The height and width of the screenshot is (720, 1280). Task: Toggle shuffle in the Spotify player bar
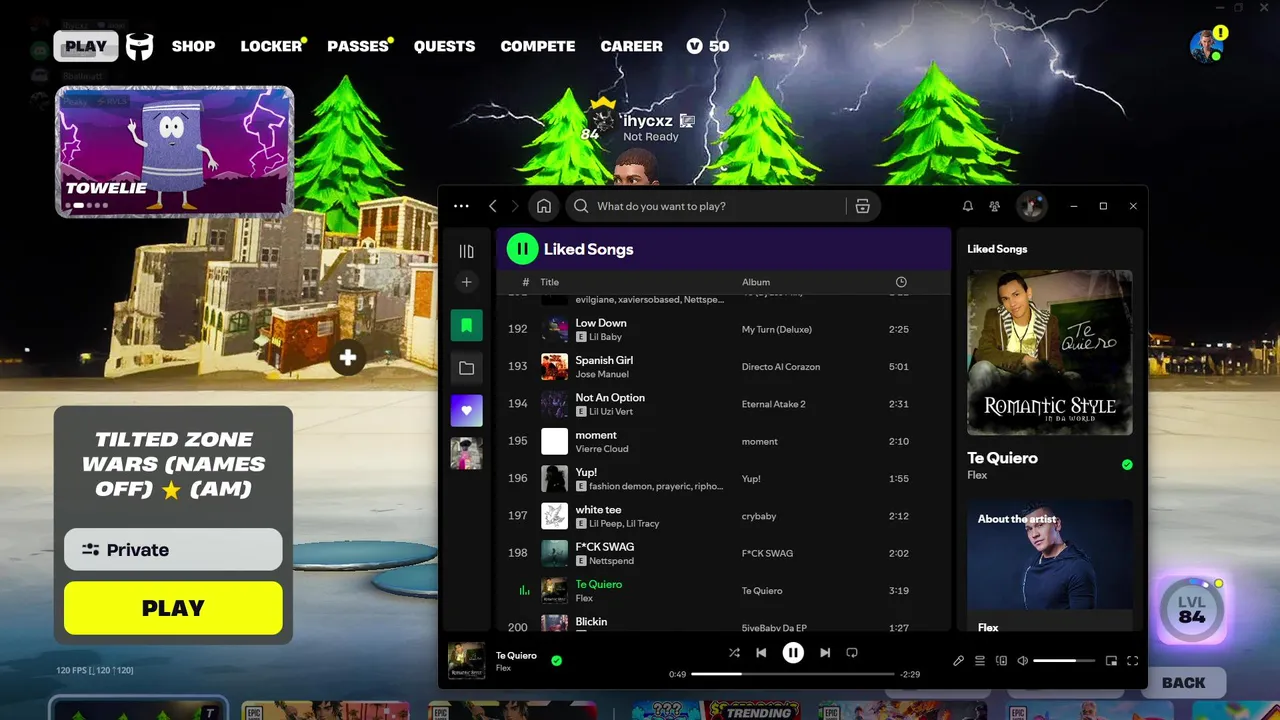[734, 653]
